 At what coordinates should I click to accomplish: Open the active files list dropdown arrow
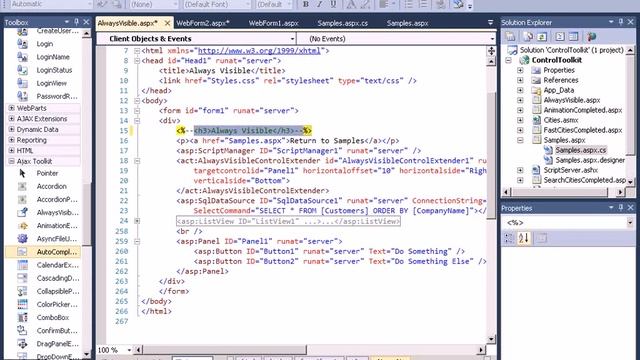point(490,23)
